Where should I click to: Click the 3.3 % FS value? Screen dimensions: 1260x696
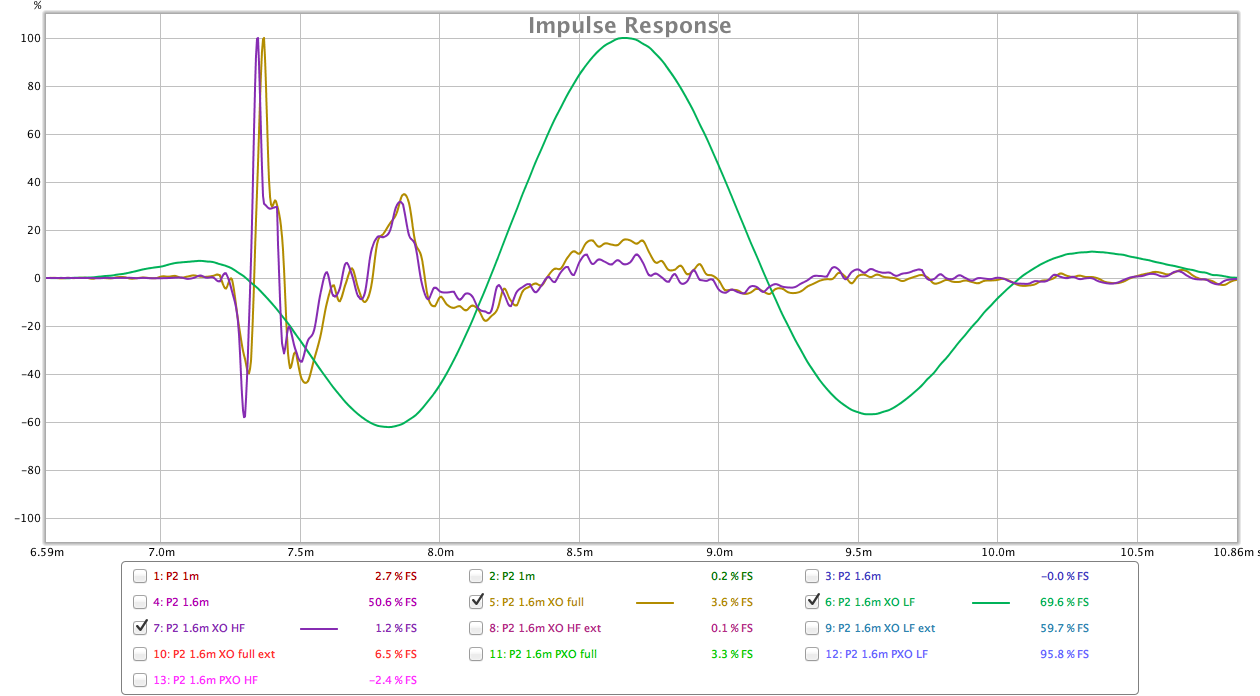731,654
